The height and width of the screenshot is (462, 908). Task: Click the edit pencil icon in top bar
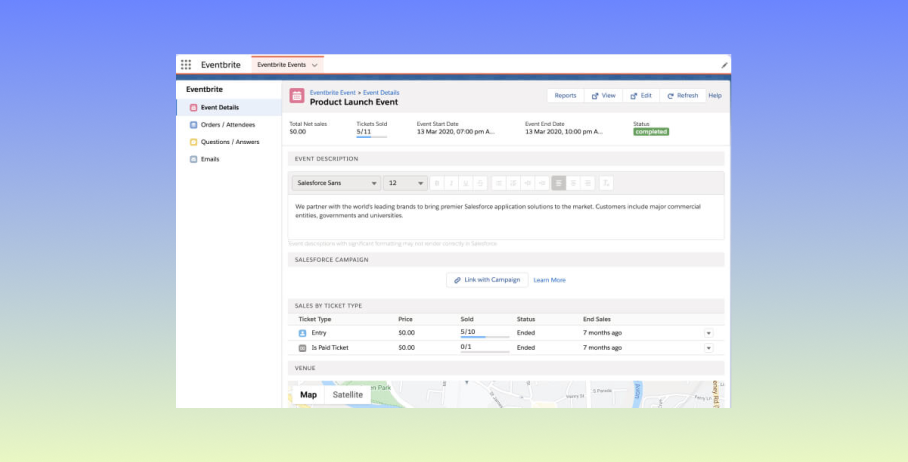pyautogui.click(x=724, y=65)
